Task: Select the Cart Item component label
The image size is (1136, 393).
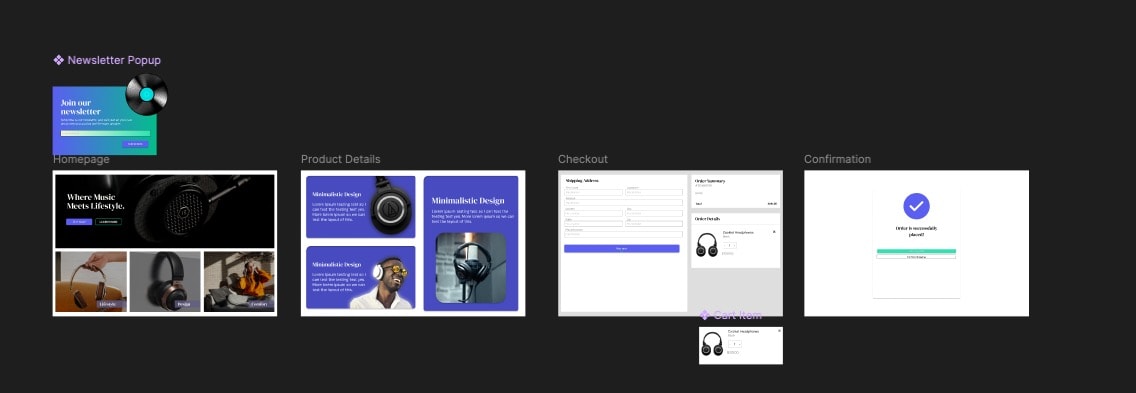Action: pyautogui.click(x=738, y=315)
